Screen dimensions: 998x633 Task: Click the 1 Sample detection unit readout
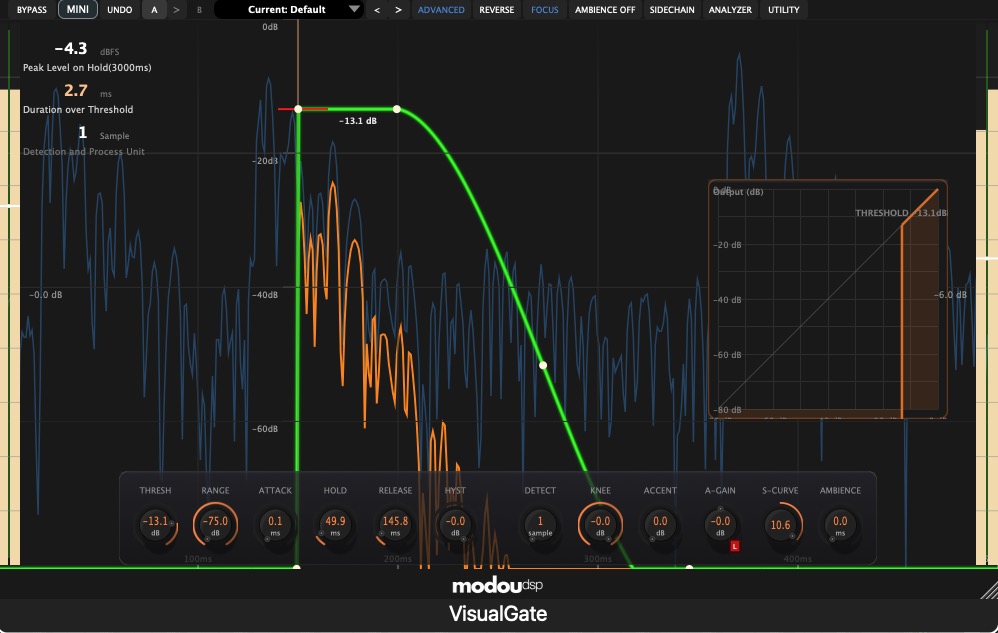tap(82, 132)
